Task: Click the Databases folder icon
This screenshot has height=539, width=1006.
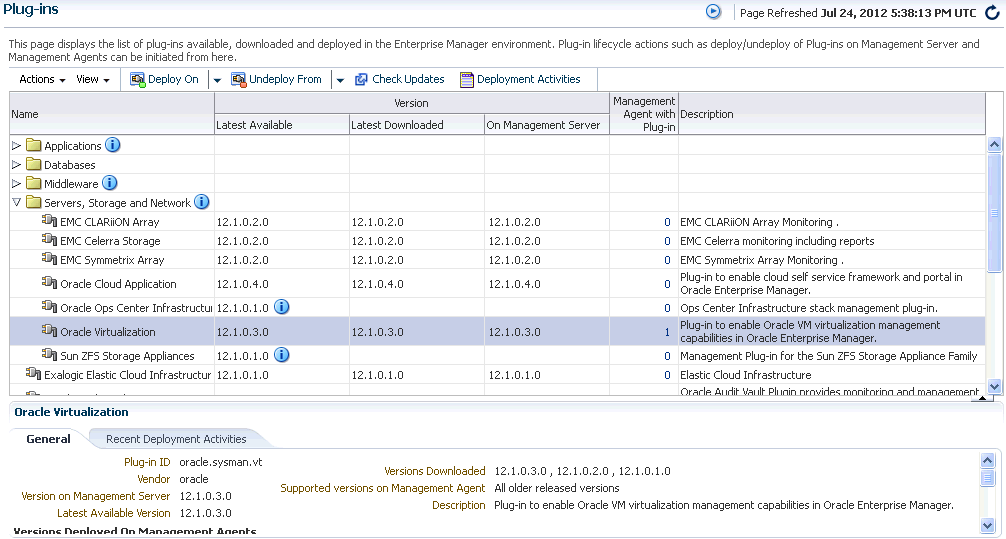Action: point(33,165)
